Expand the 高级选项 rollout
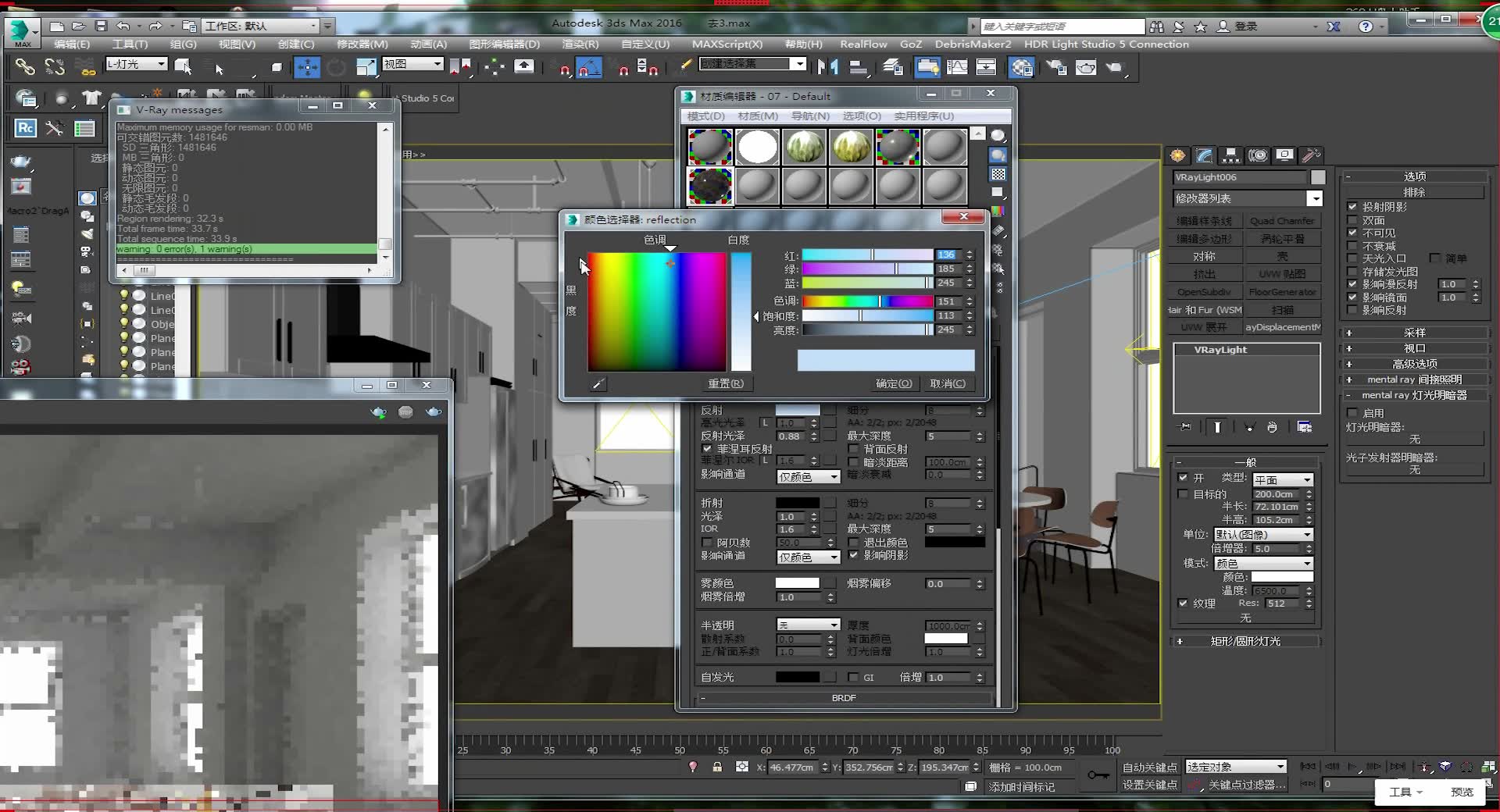 tap(1414, 364)
